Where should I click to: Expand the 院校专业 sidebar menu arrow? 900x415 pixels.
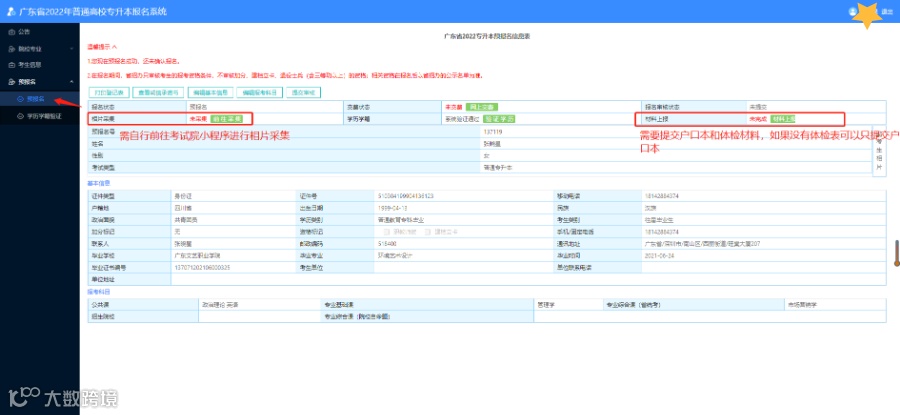coord(72,49)
